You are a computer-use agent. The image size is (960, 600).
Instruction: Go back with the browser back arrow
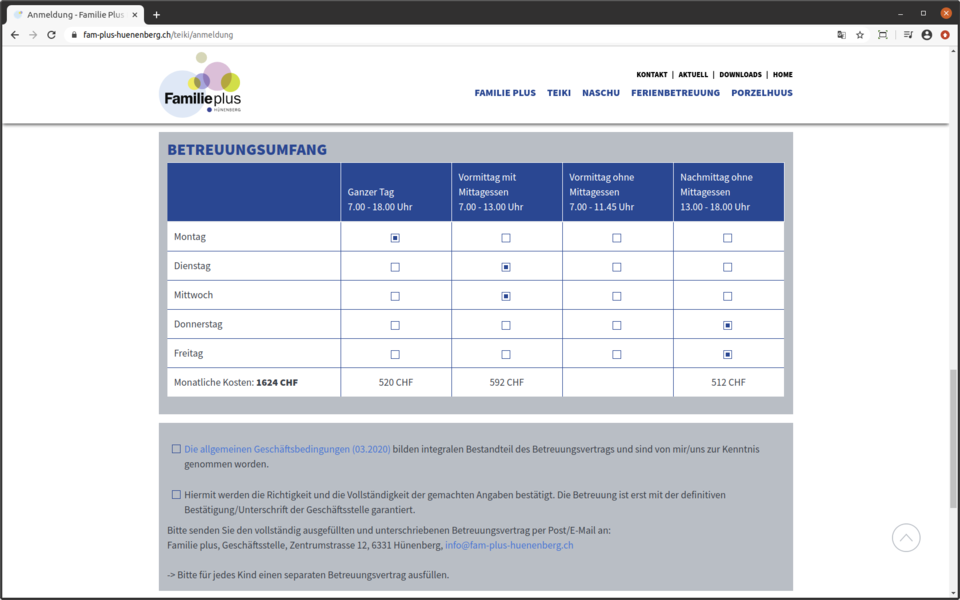tap(15, 35)
